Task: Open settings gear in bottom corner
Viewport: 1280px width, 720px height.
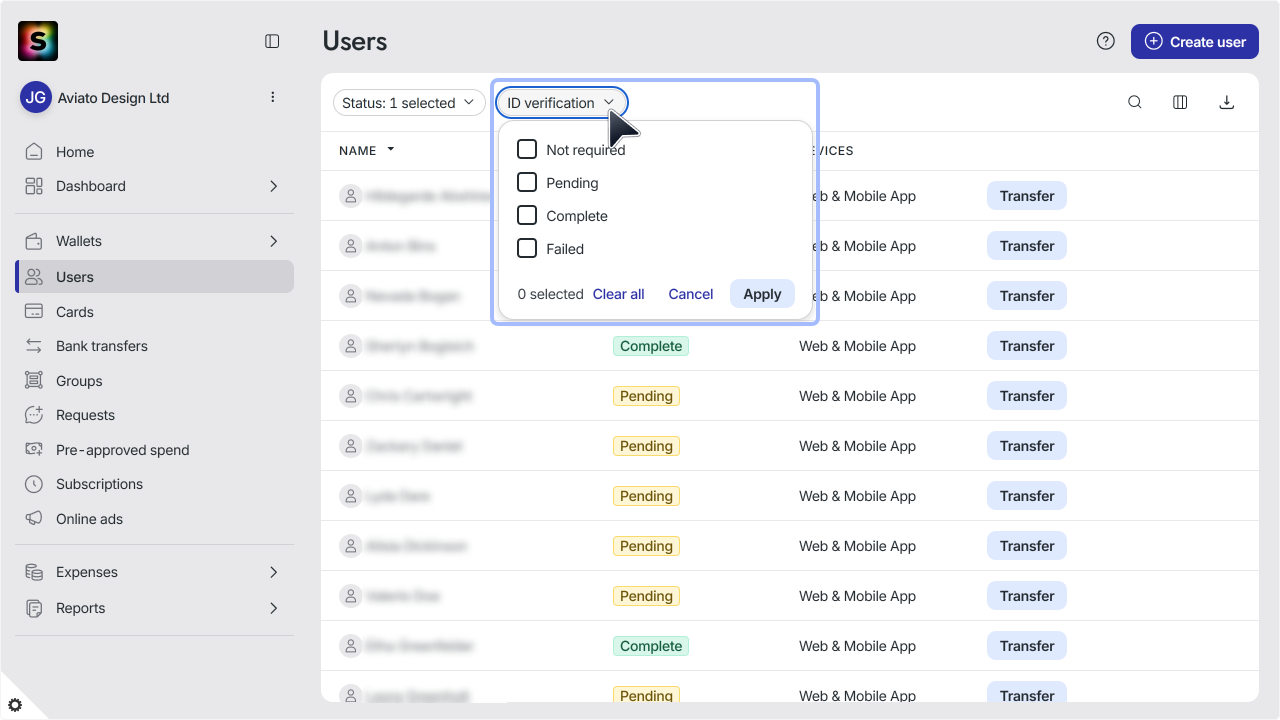Action: click(15, 705)
